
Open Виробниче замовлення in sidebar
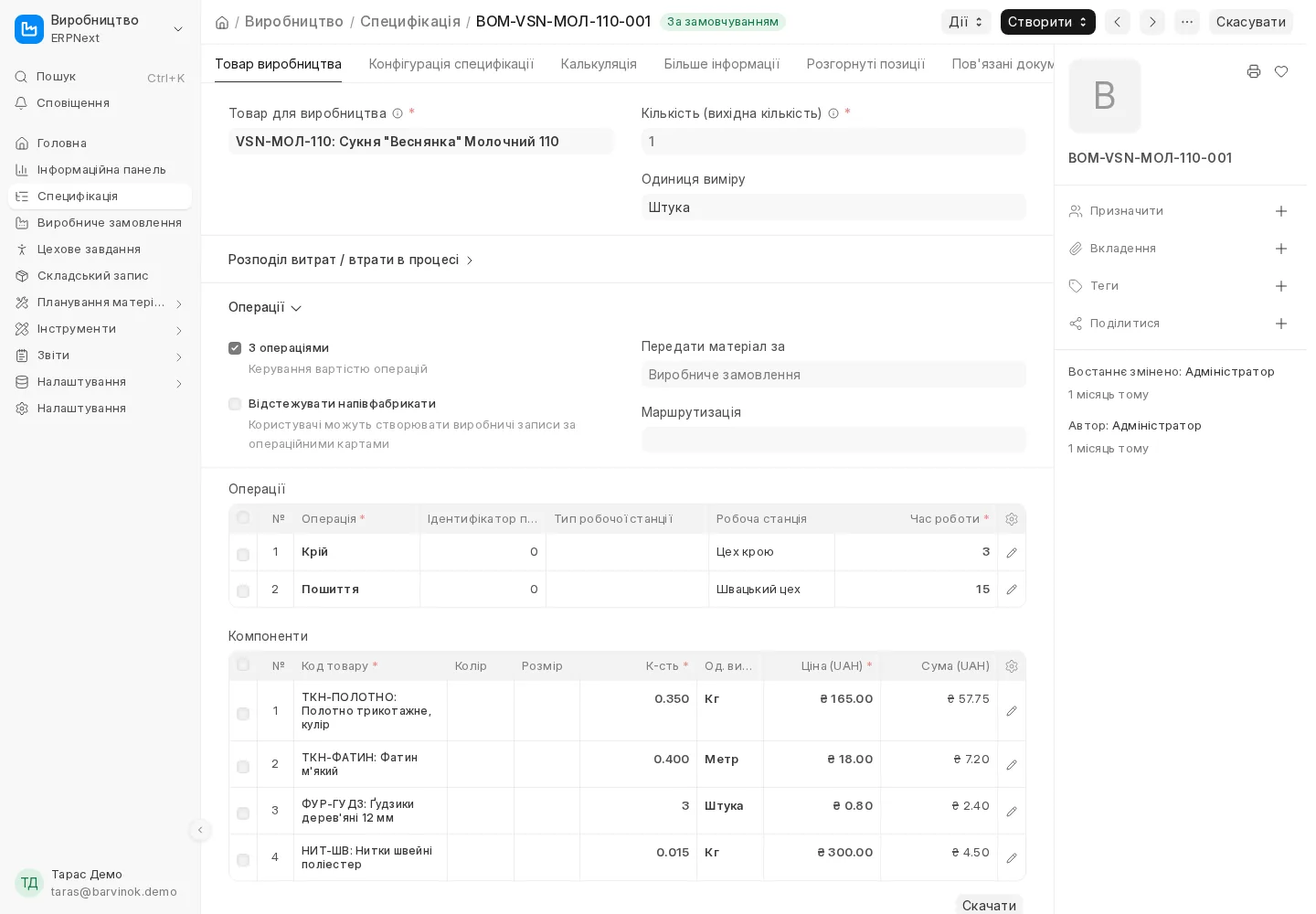(101, 223)
